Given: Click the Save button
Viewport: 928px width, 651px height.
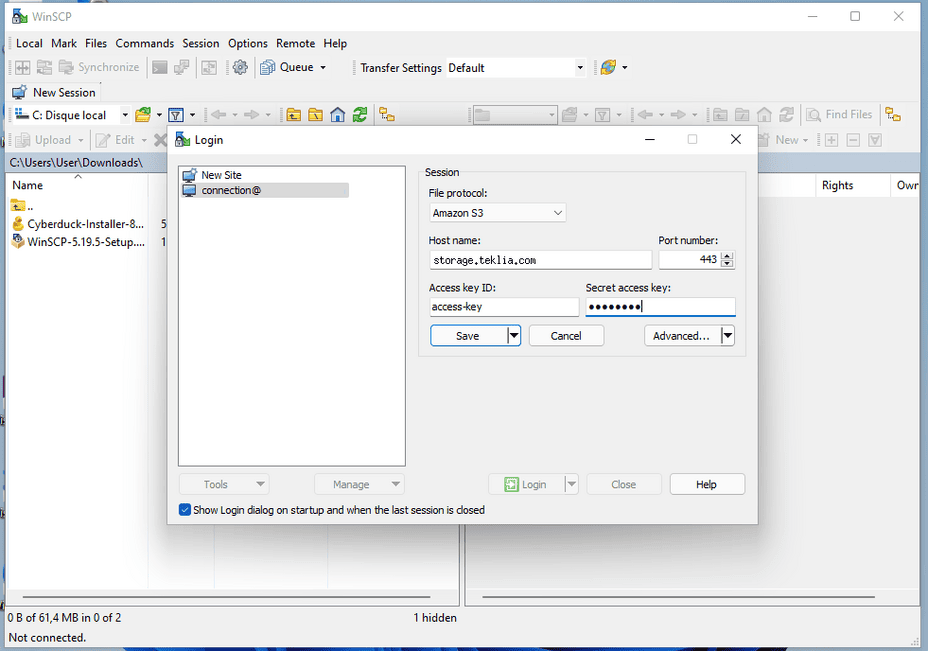Looking at the screenshot, I should click(468, 336).
